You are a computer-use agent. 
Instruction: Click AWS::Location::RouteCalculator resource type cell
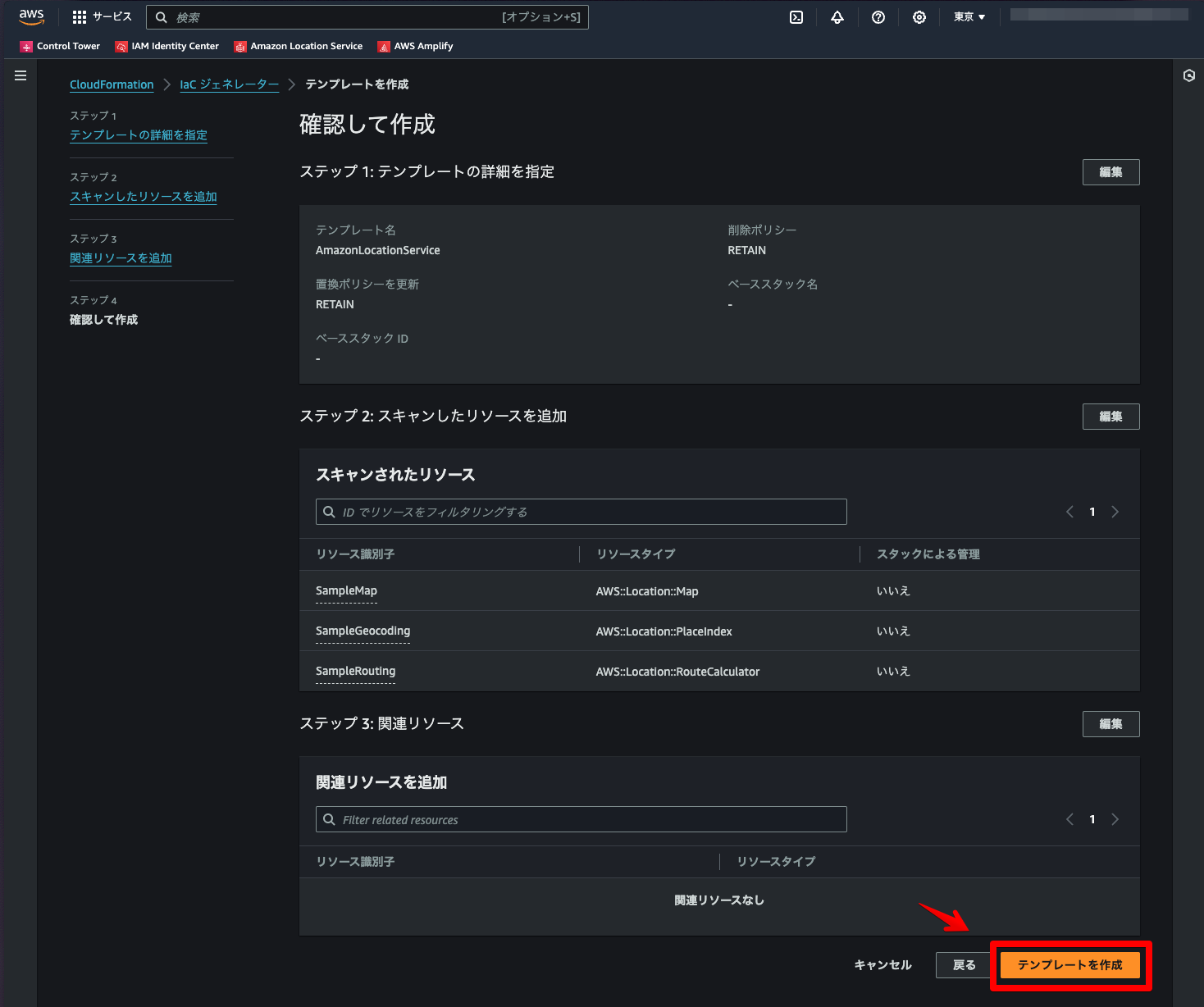coord(677,672)
